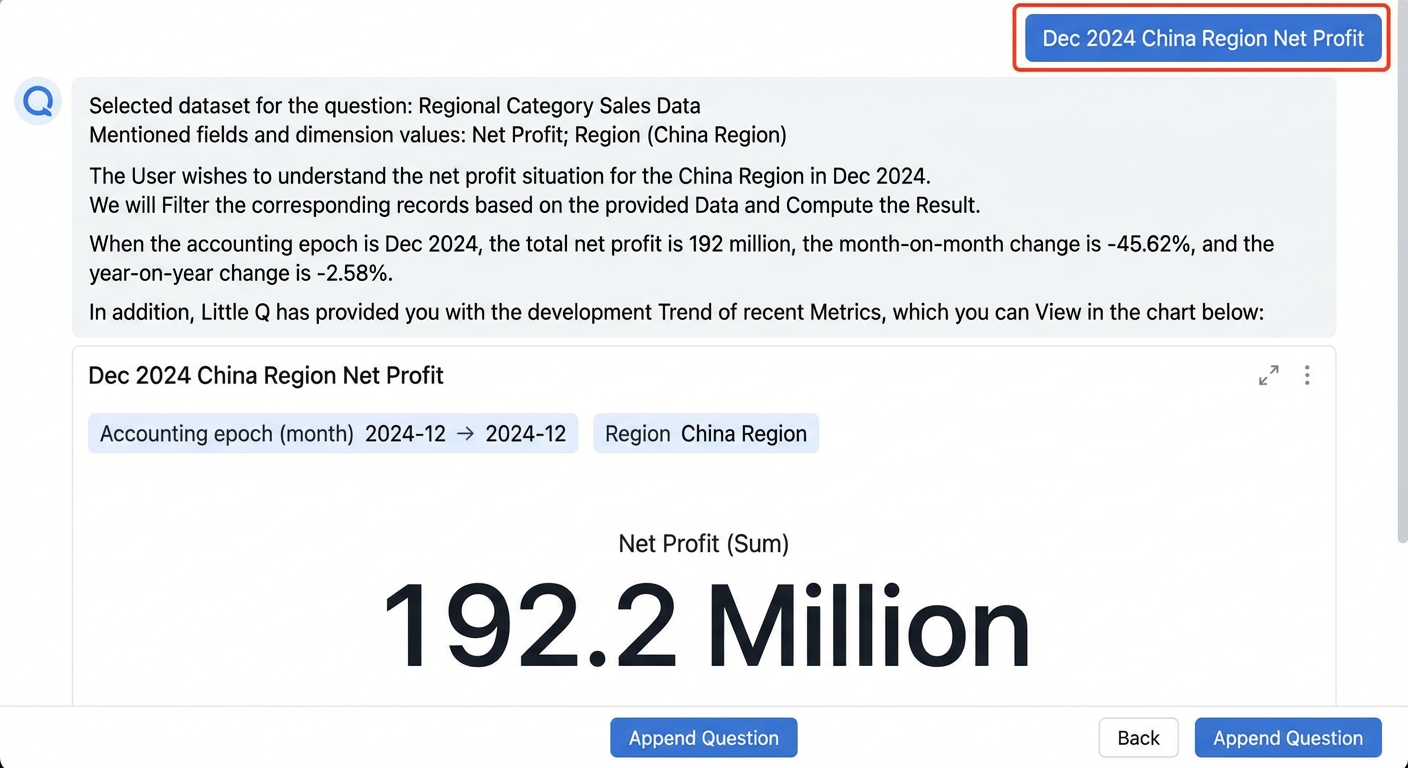This screenshot has height=768, width=1408.
Task: Click the Mentioned fields and dimension values line
Action: (438, 134)
